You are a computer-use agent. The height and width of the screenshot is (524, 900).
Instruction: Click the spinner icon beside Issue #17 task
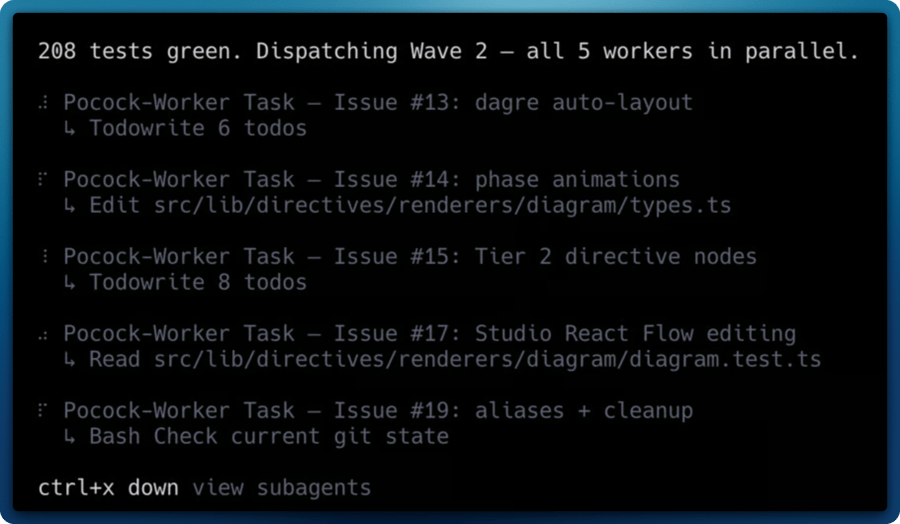(x=44, y=335)
